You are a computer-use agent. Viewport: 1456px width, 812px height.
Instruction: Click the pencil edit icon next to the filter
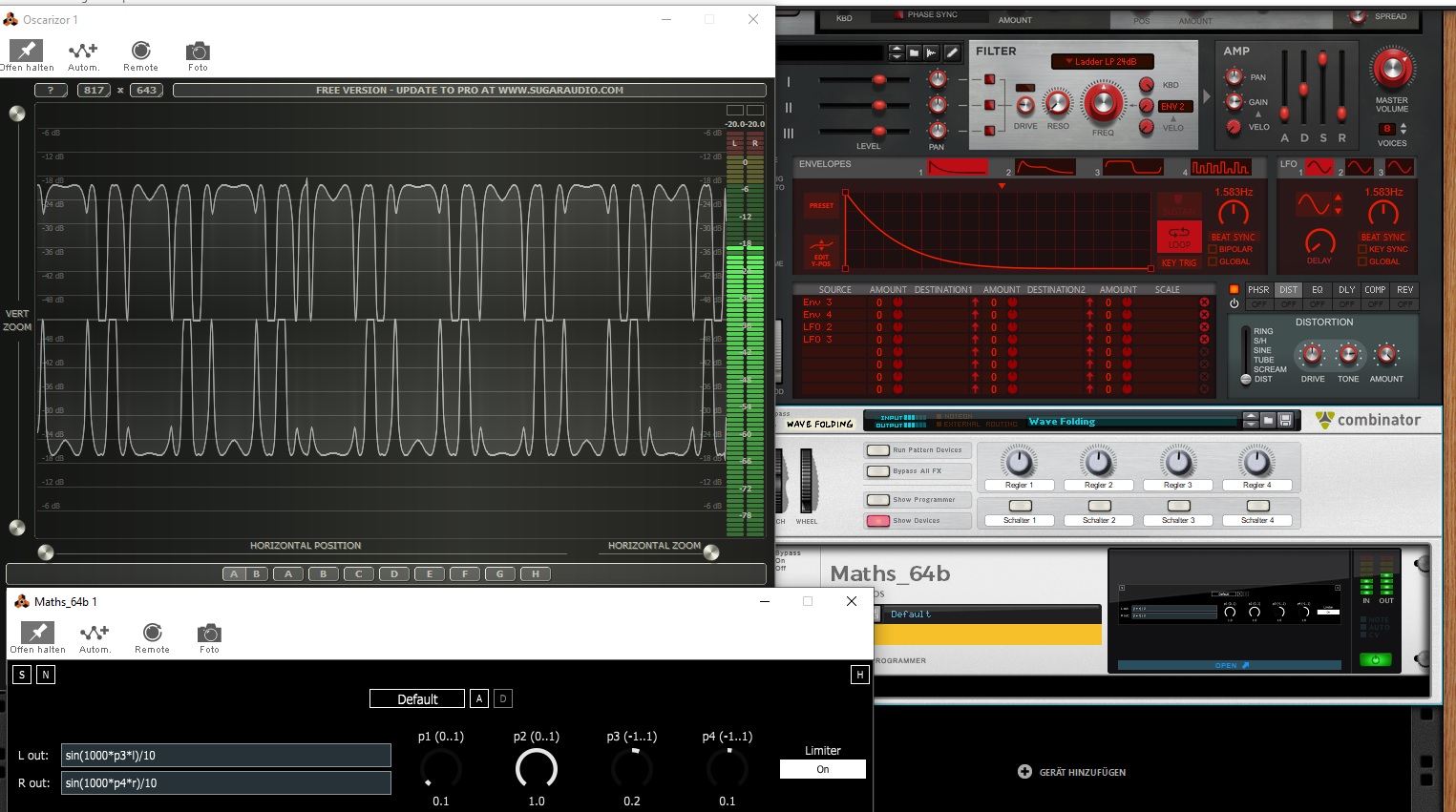coord(951,52)
